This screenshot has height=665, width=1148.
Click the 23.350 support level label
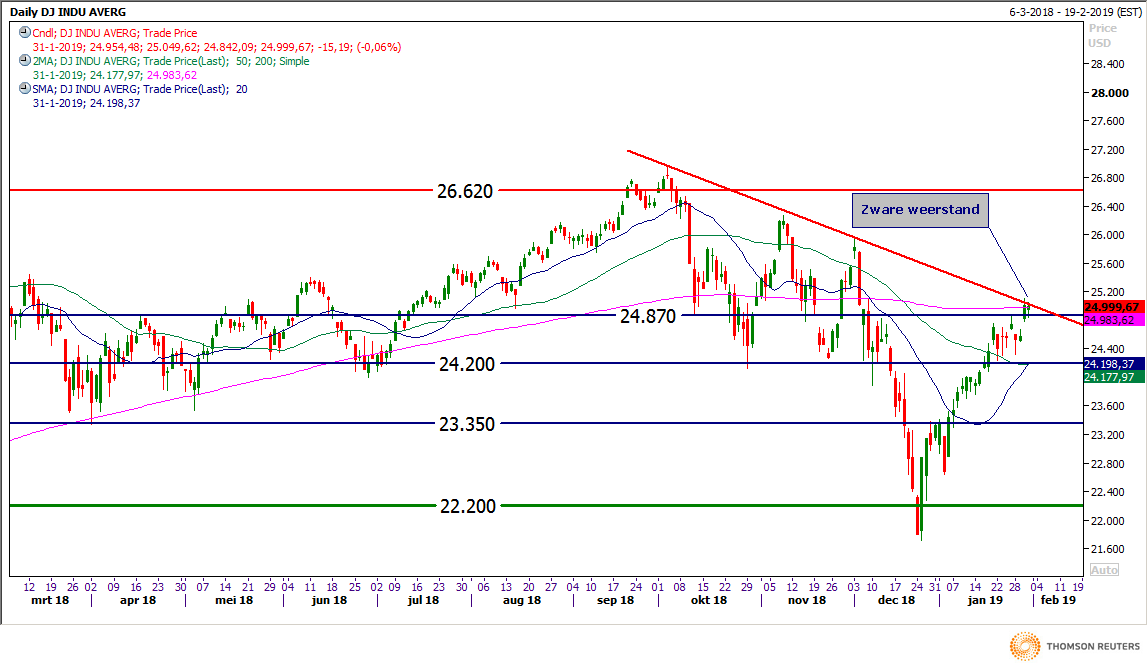point(468,424)
